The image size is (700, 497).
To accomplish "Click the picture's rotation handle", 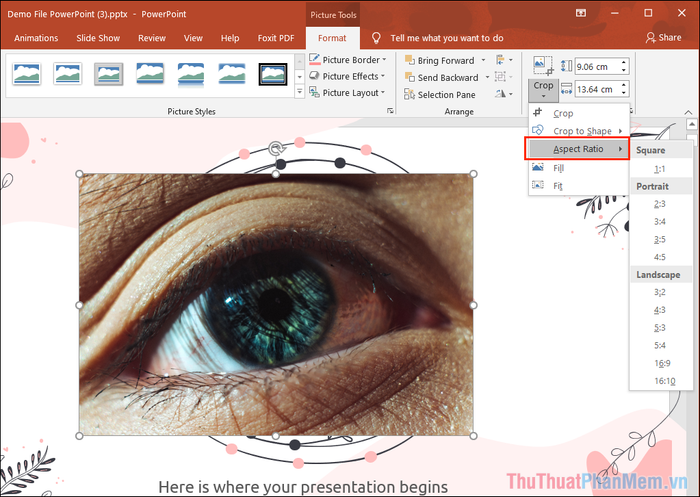I will [x=276, y=149].
